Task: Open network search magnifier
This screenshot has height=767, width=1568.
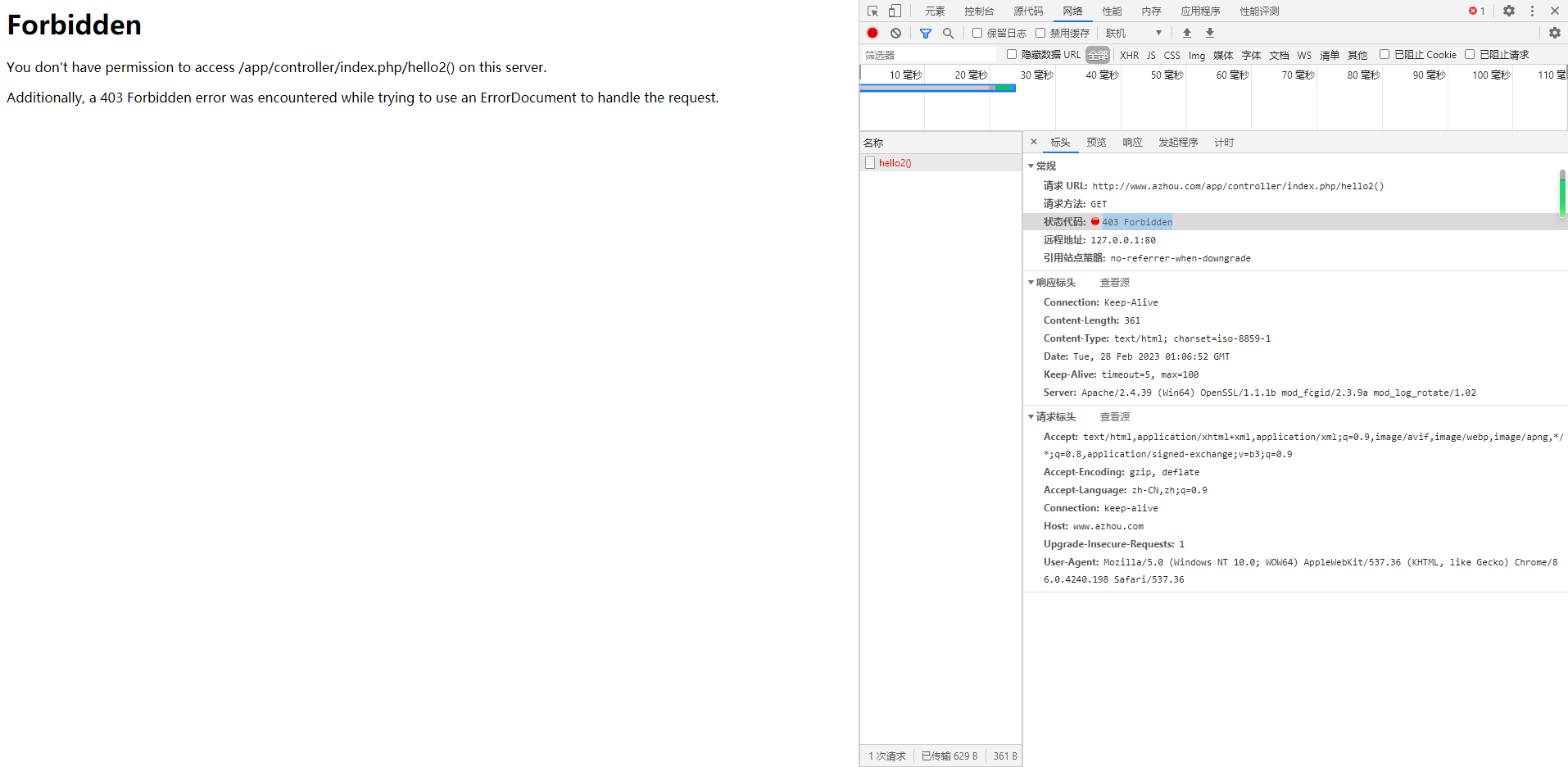Action: (949, 33)
